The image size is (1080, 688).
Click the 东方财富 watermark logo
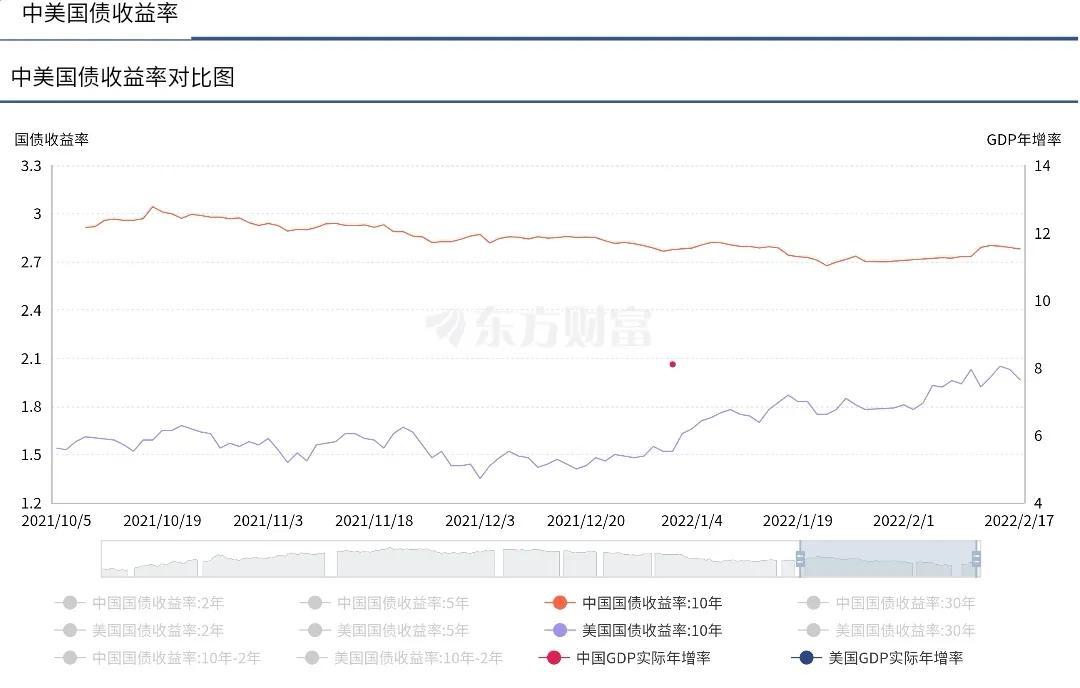click(x=540, y=327)
